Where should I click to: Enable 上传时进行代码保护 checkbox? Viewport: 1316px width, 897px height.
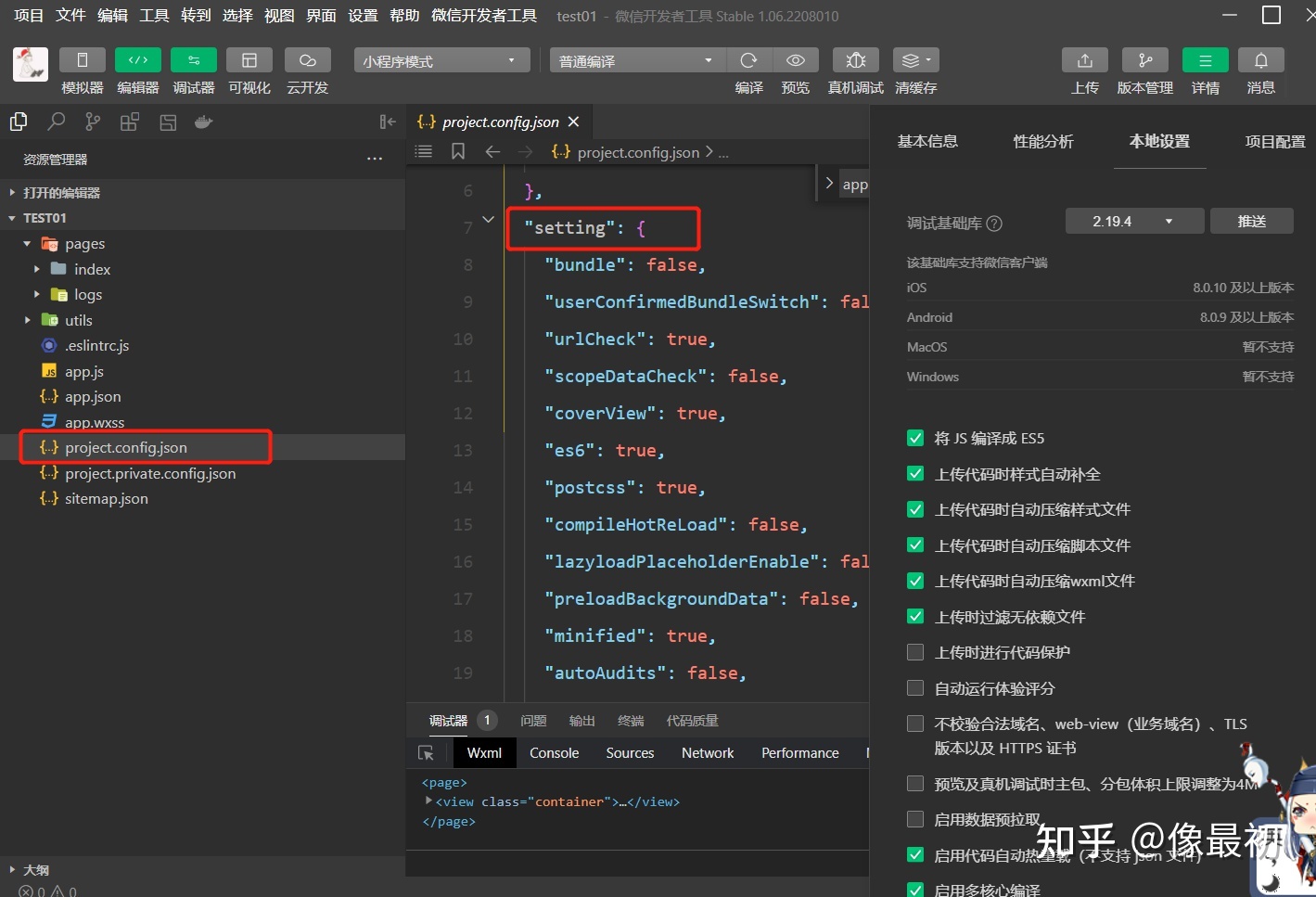[915, 652]
